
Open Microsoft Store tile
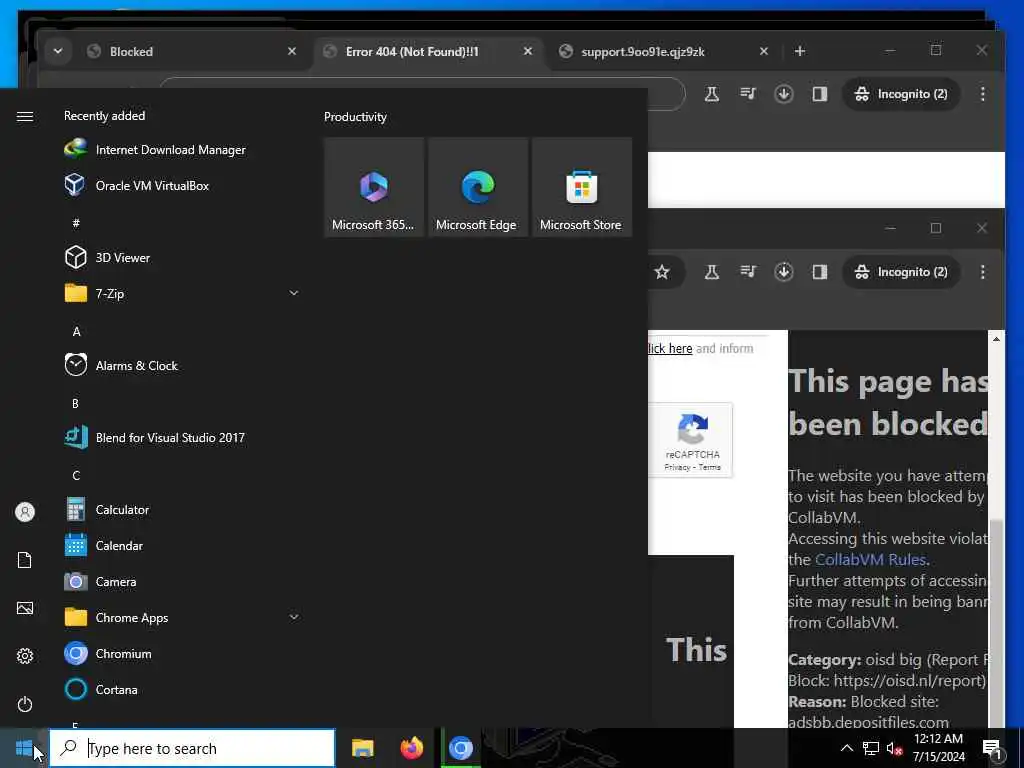click(x=581, y=187)
